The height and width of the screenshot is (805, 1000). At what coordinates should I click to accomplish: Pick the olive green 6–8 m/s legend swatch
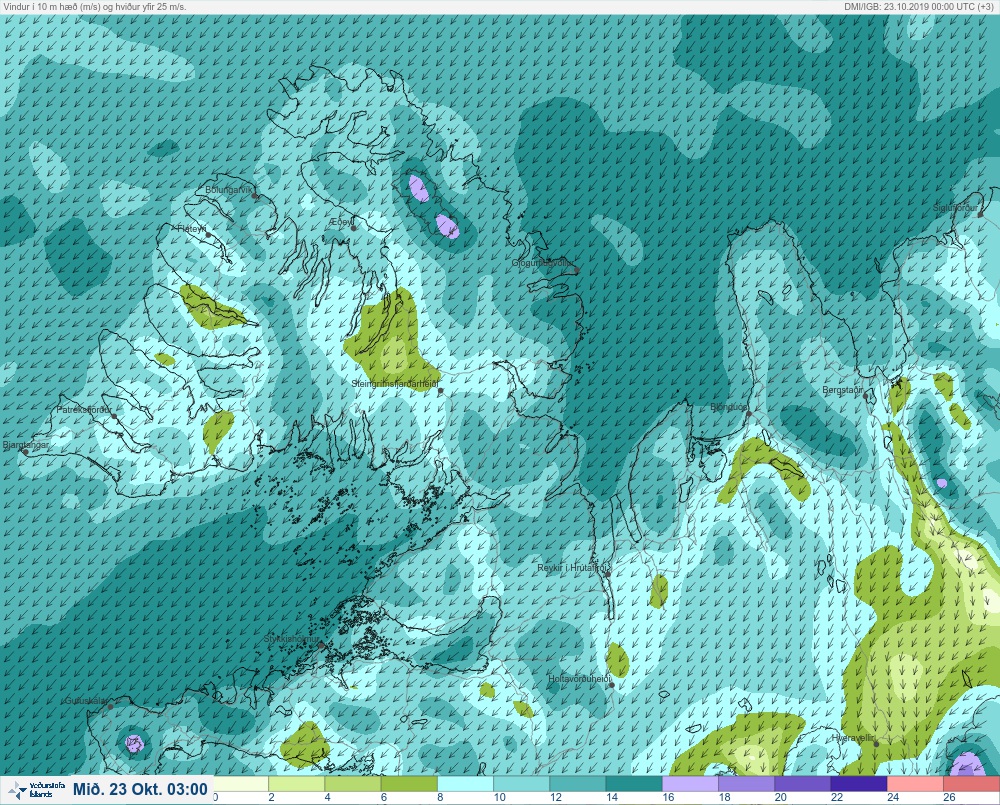[x=409, y=783]
